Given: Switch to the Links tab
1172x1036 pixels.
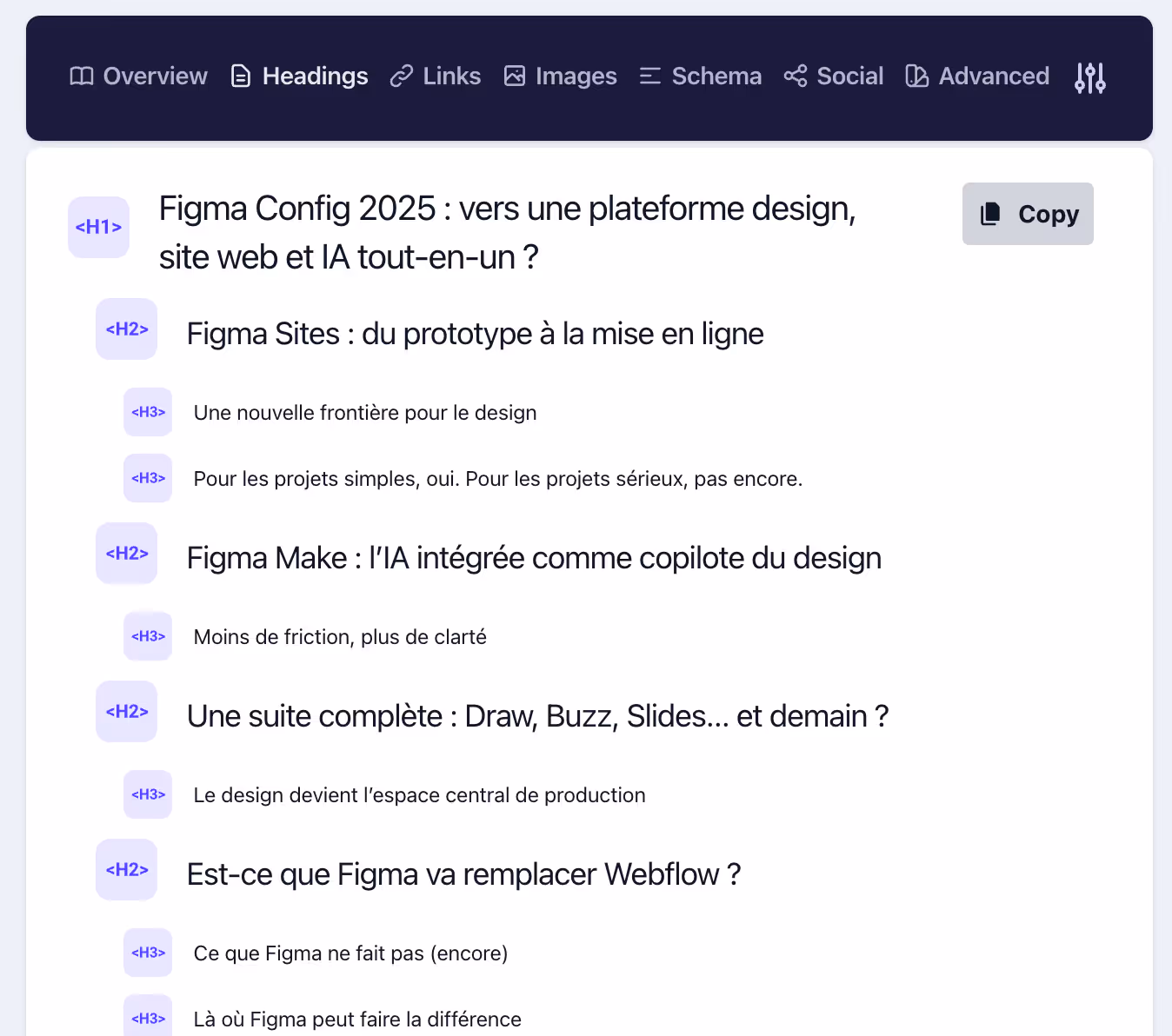Looking at the screenshot, I should (x=436, y=76).
